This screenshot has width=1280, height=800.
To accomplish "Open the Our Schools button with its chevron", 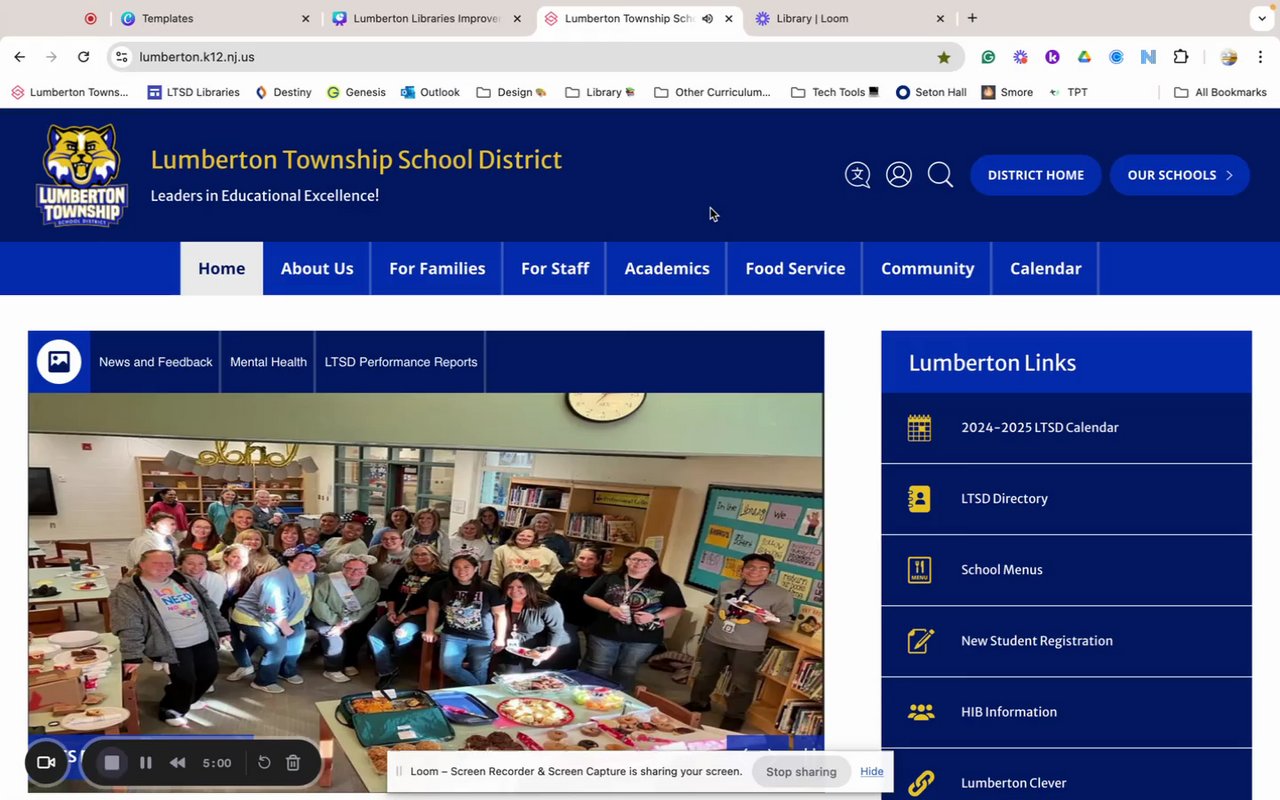I will tap(1180, 175).
